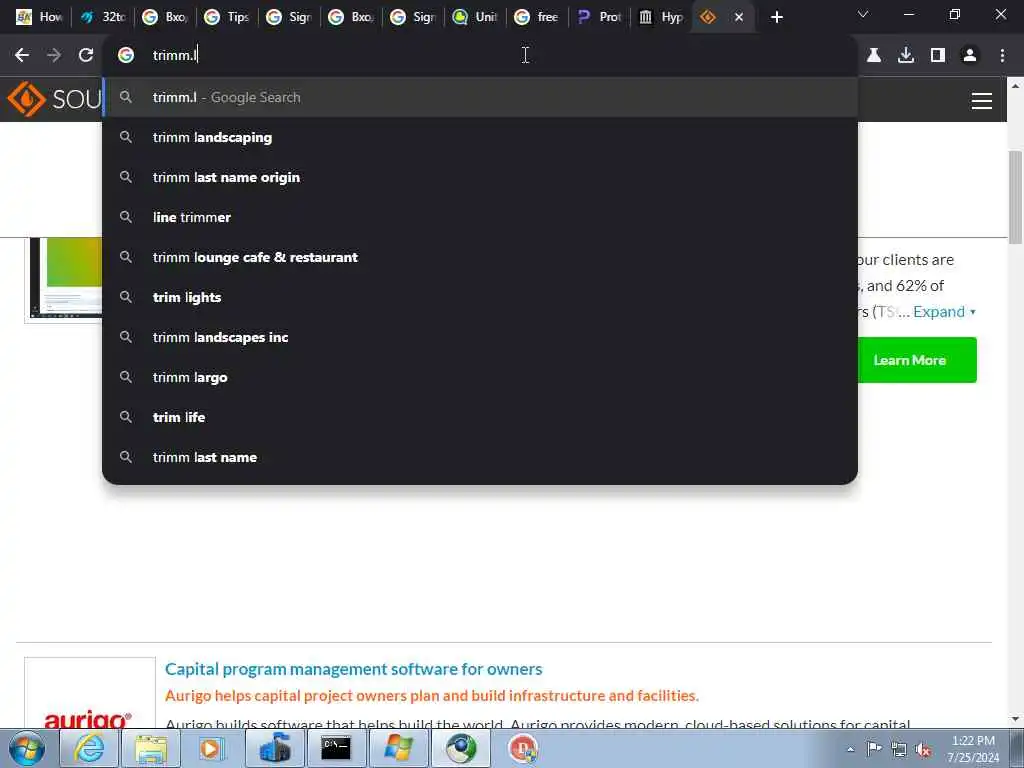This screenshot has height=768, width=1024.
Task: Click 'Aurigo helps capital project owners' text
Action: pyautogui.click(x=432, y=696)
